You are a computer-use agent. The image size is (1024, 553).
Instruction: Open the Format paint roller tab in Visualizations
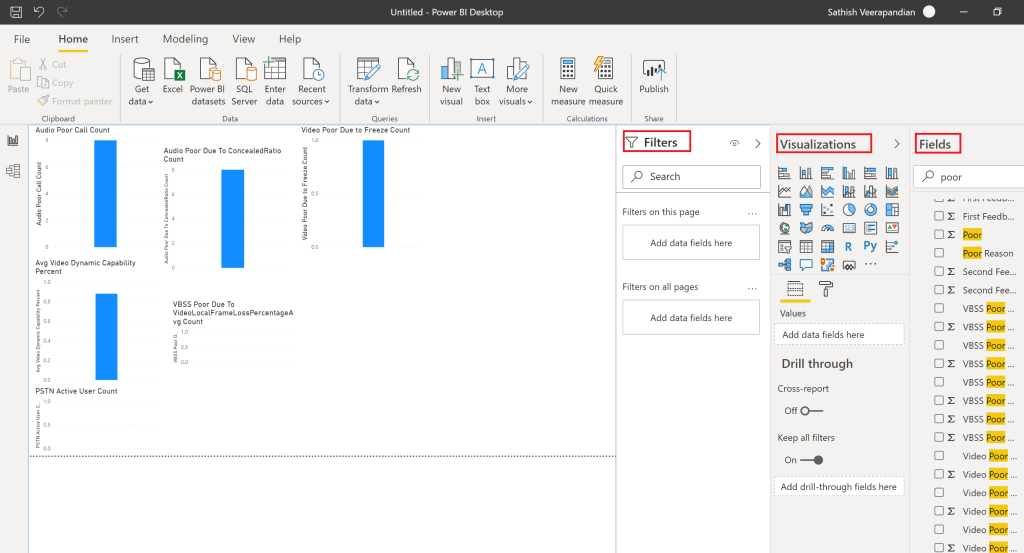(x=826, y=290)
